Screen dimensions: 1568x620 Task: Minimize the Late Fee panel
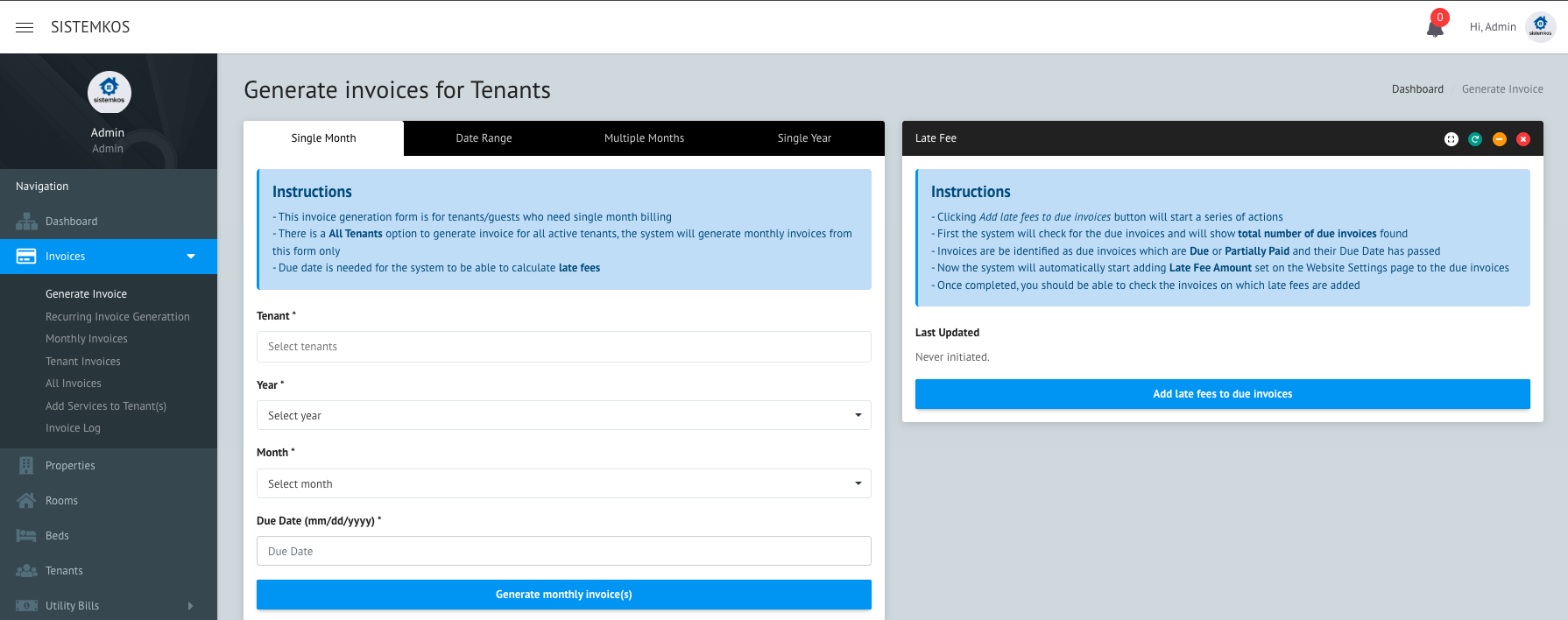coord(1500,139)
